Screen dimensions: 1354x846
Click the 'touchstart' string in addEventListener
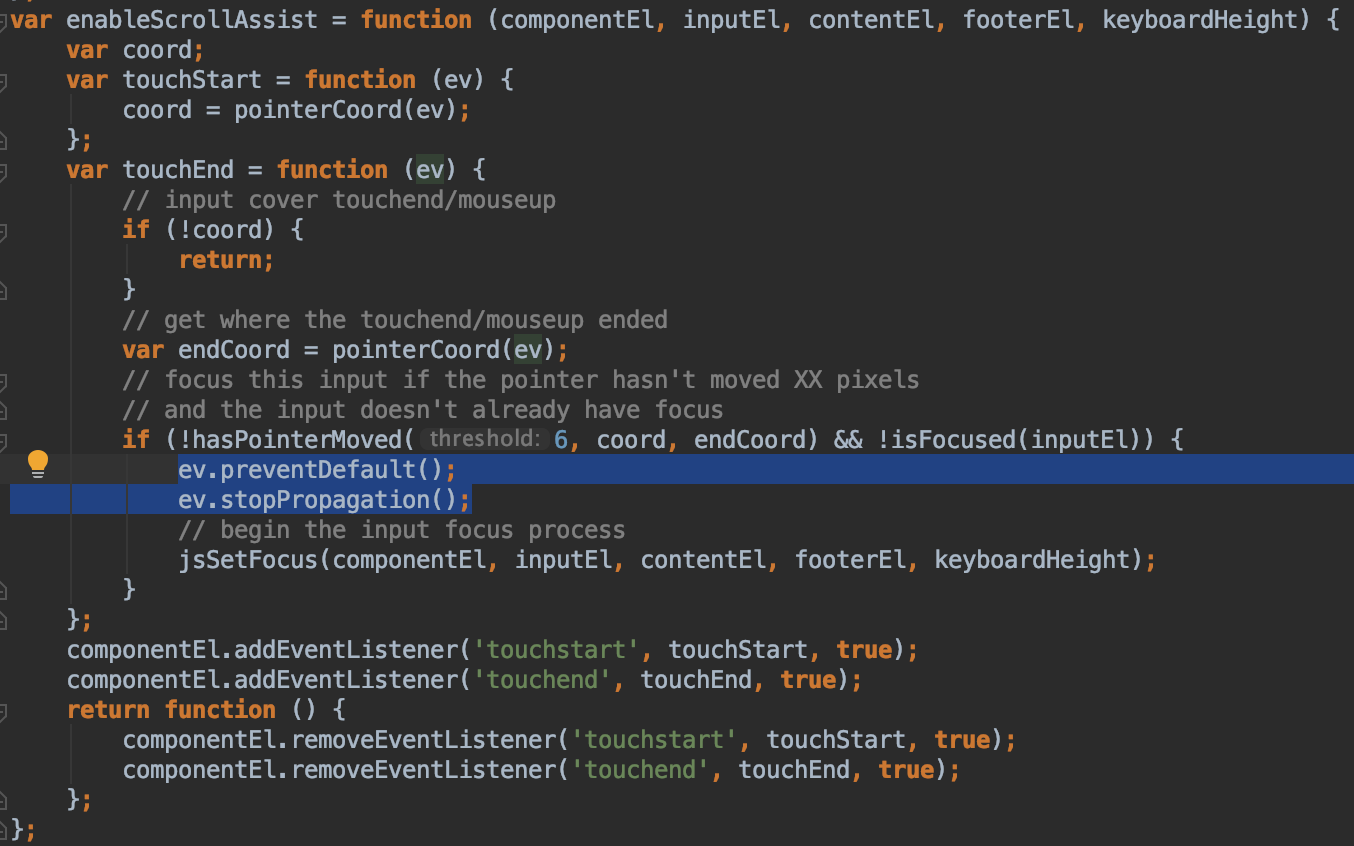pos(557,650)
